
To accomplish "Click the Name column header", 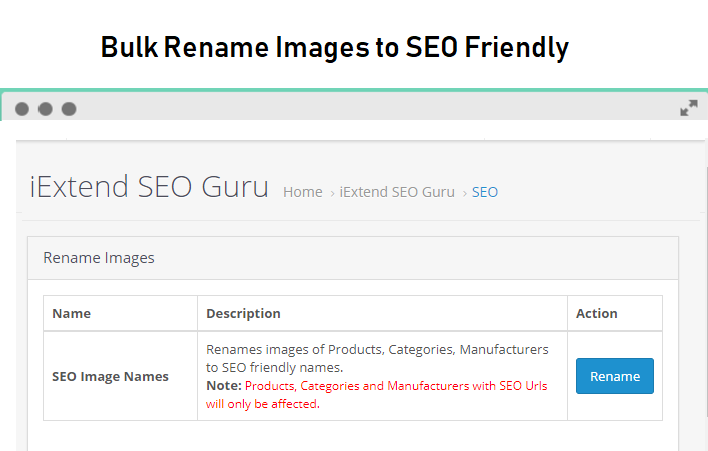I will (71, 313).
